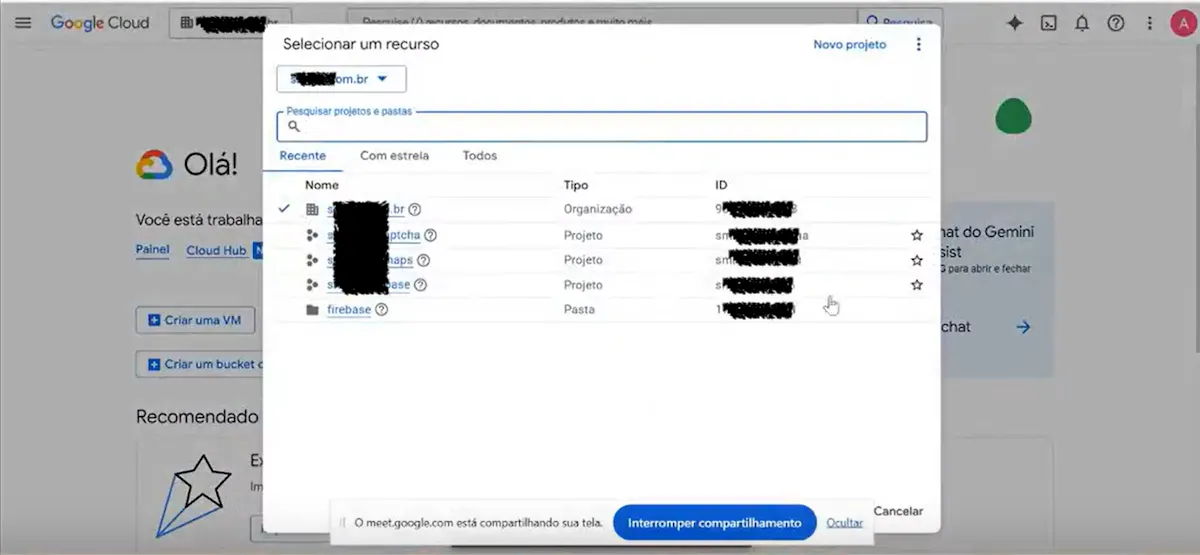Screen dimensions: 1200x555
Task: Click the 'Recomendado' heading
Action: (x=197, y=417)
